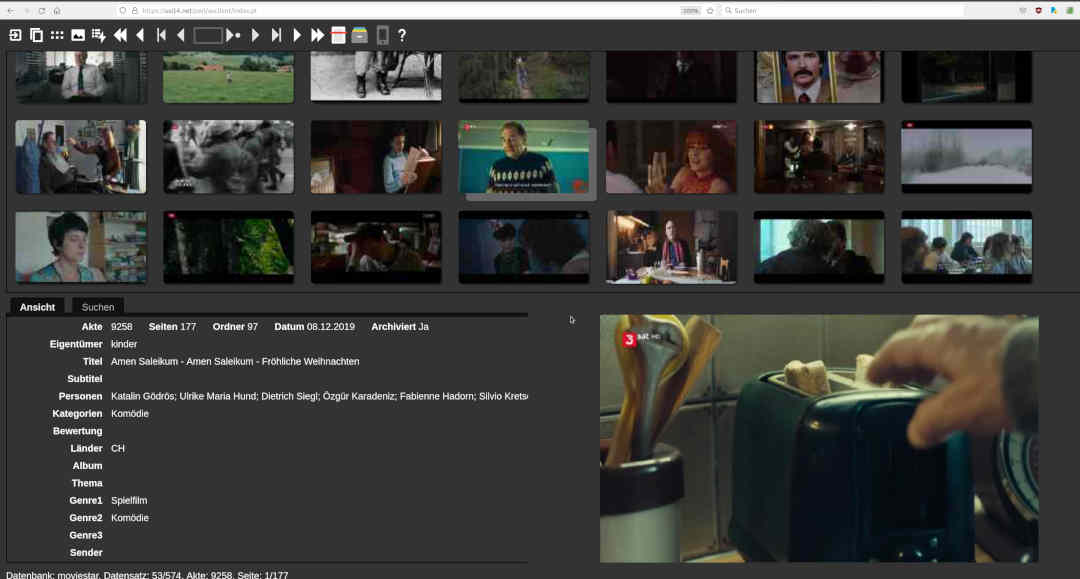Click the browser Suchen search box
The image size is (1080, 579).
click(844, 11)
